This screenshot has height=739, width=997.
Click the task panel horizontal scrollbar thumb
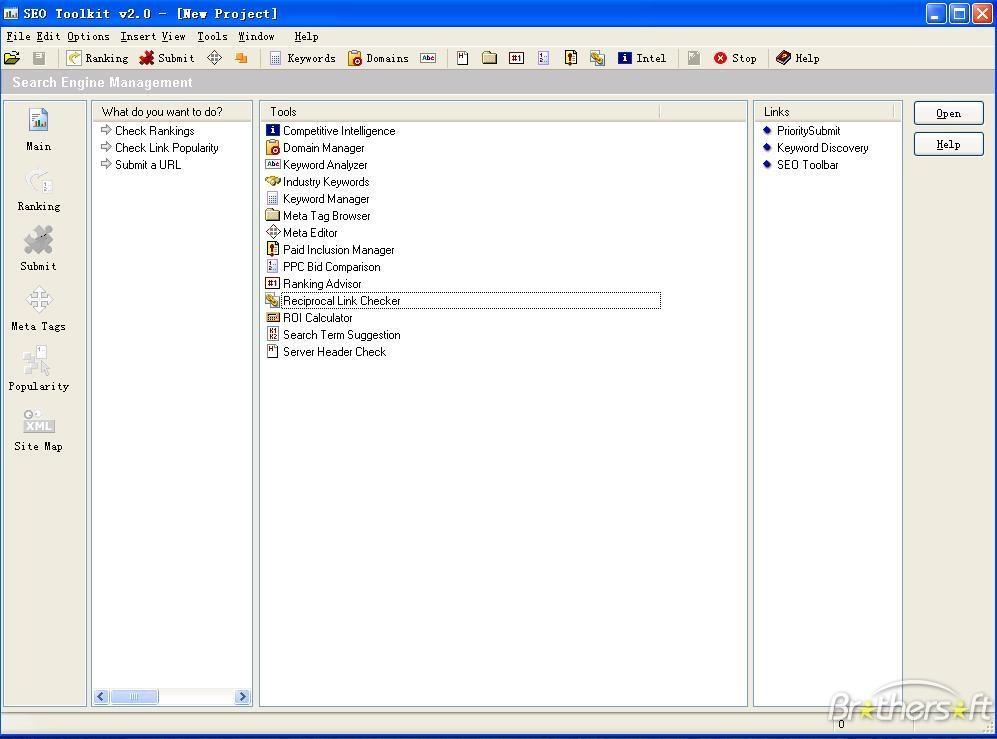[134, 696]
